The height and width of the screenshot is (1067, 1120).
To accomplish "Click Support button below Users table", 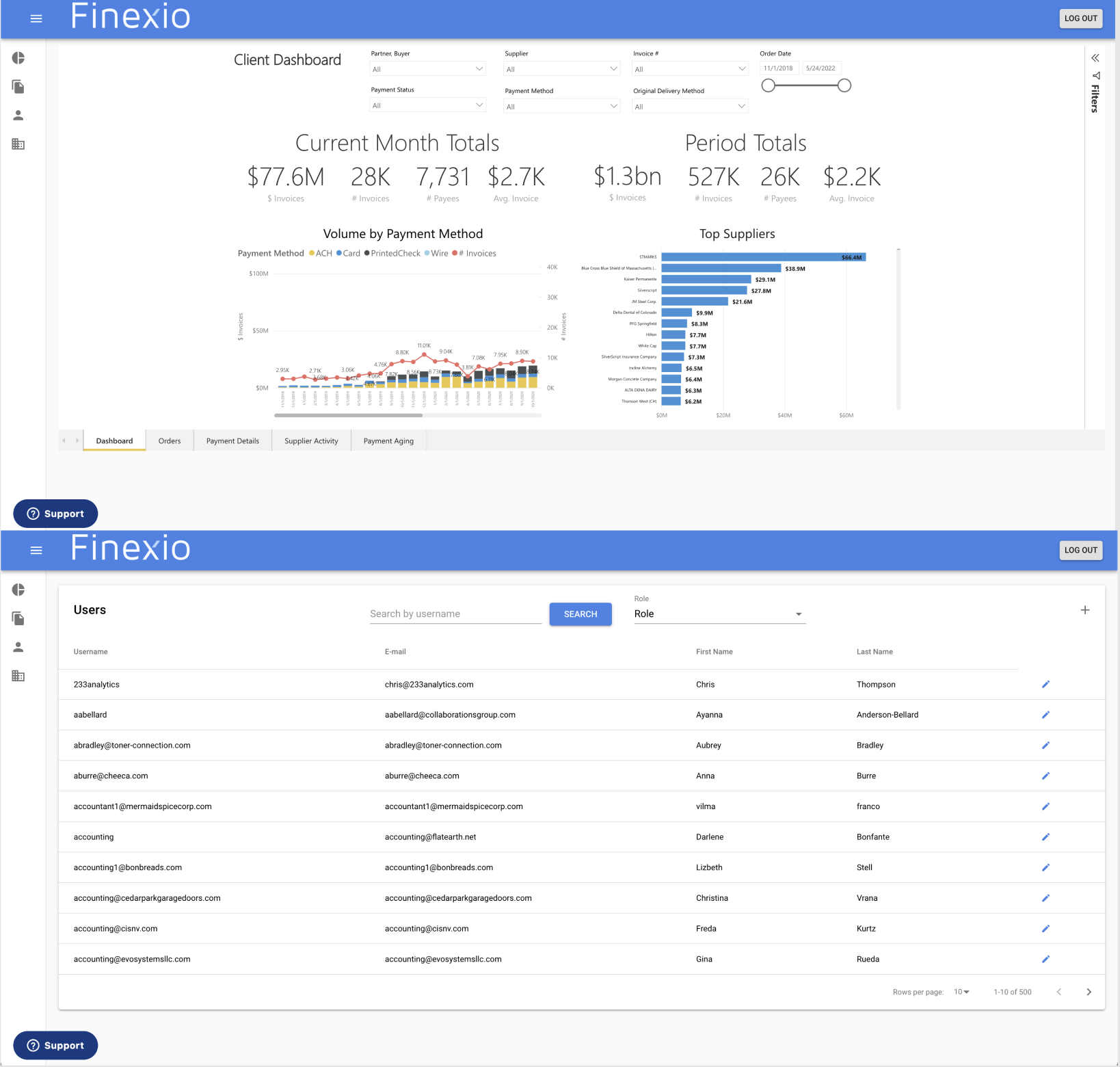I will [55, 1045].
